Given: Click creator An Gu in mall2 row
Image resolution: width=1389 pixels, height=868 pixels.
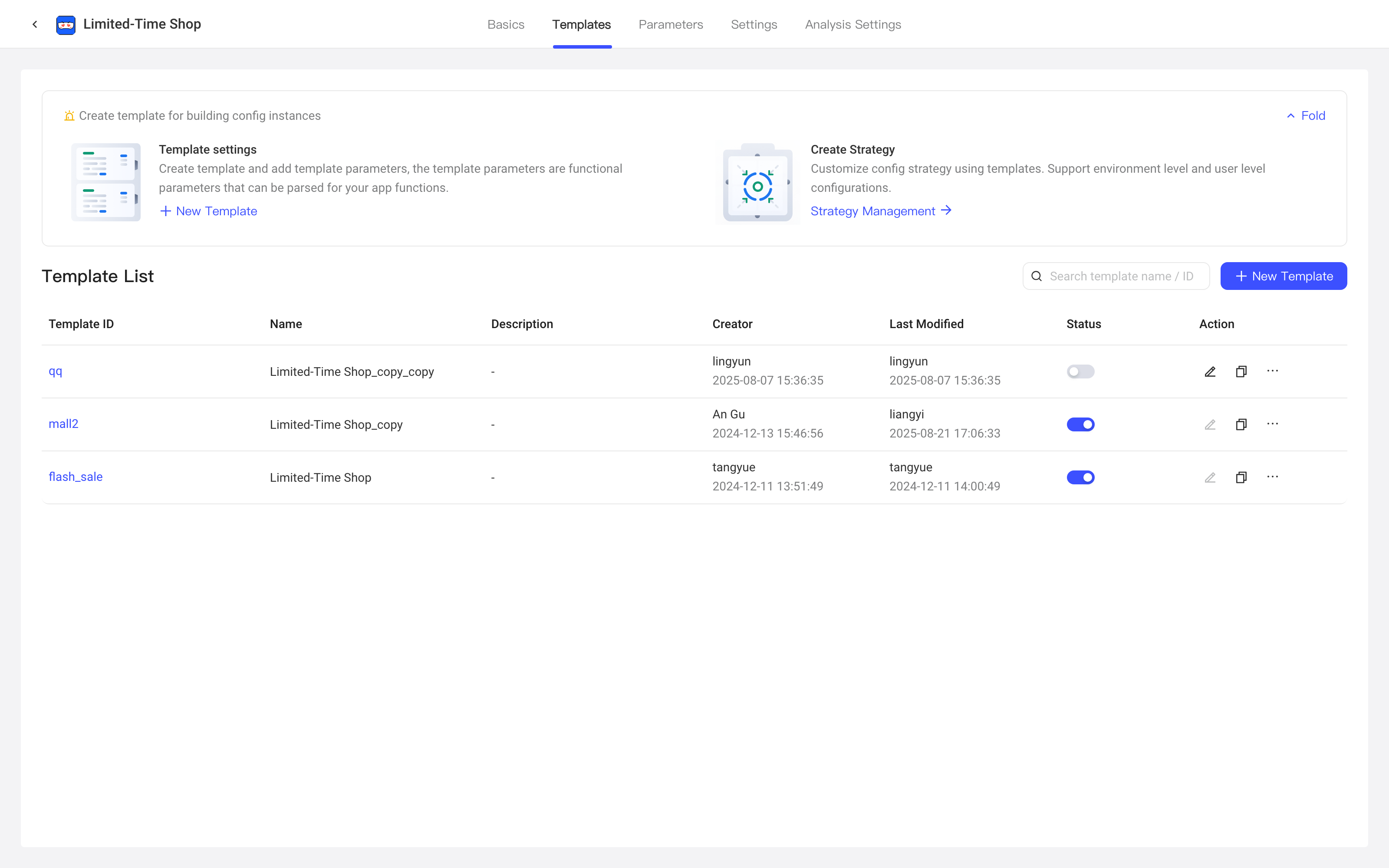Looking at the screenshot, I should click(x=728, y=414).
